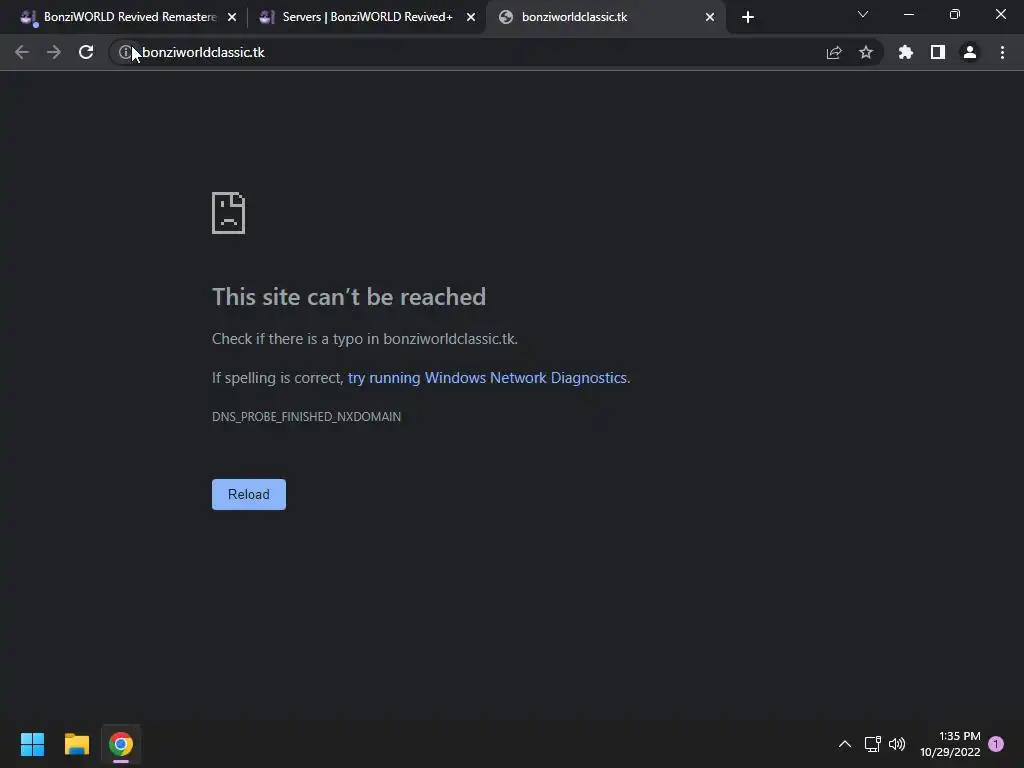Go back to the previous page
This screenshot has height=768, width=1024.
tap(22, 52)
